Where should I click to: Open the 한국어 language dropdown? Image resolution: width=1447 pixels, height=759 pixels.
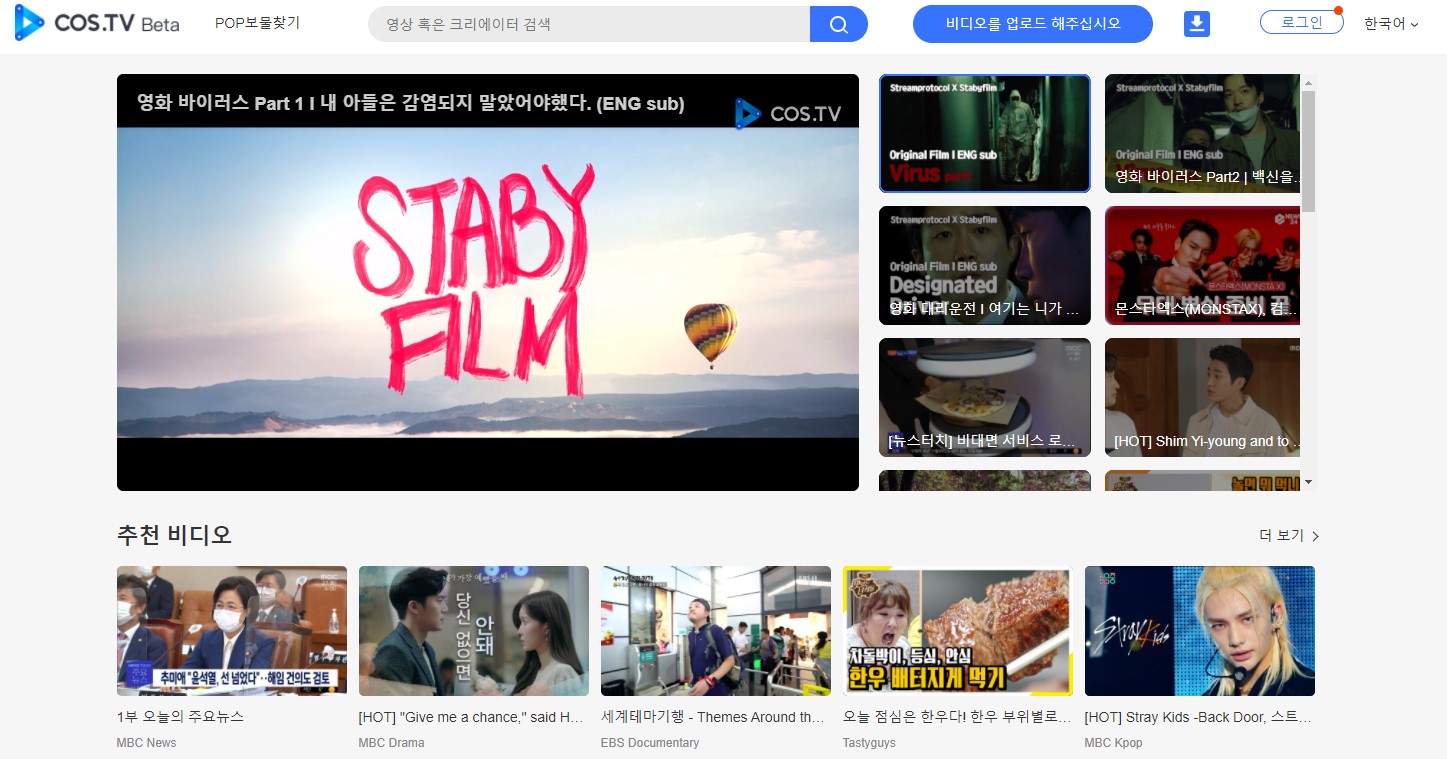point(1391,23)
